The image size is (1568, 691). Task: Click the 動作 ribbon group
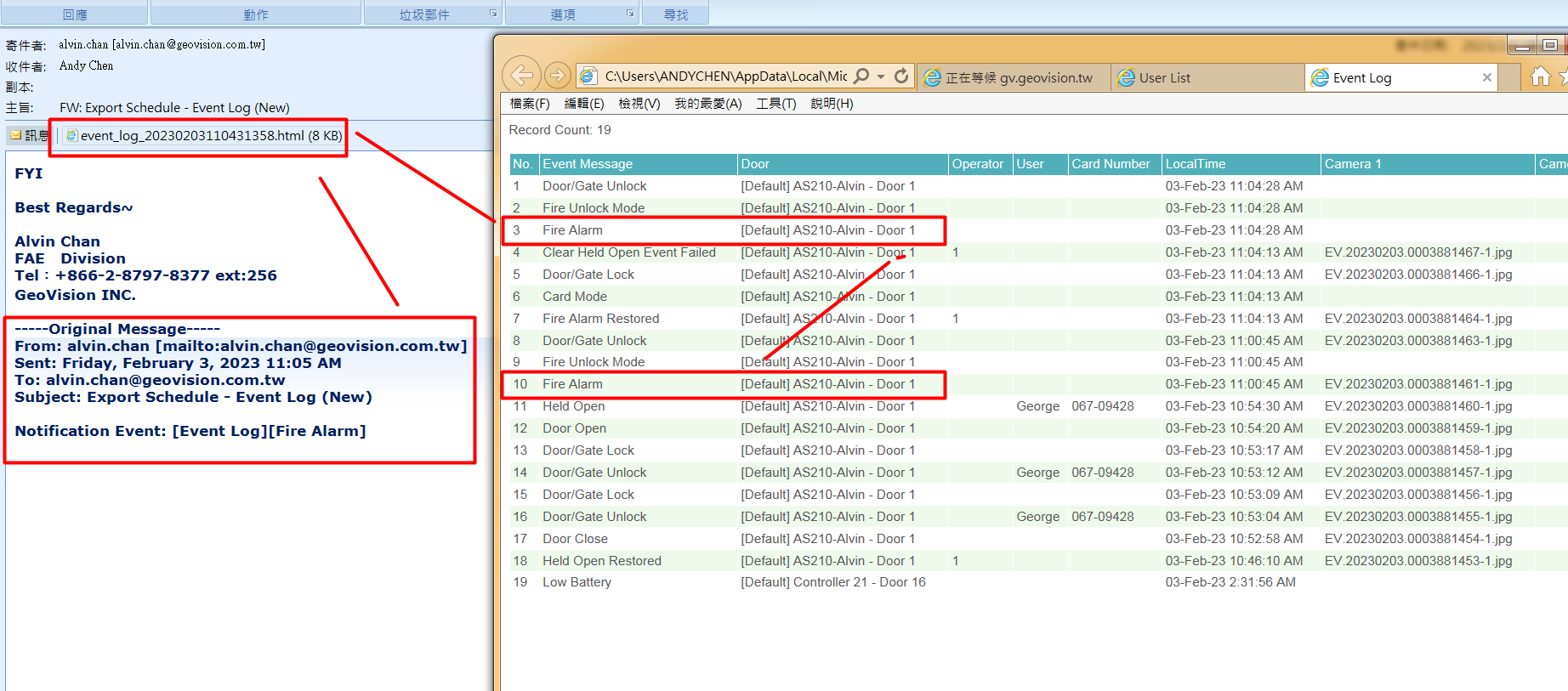click(256, 14)
